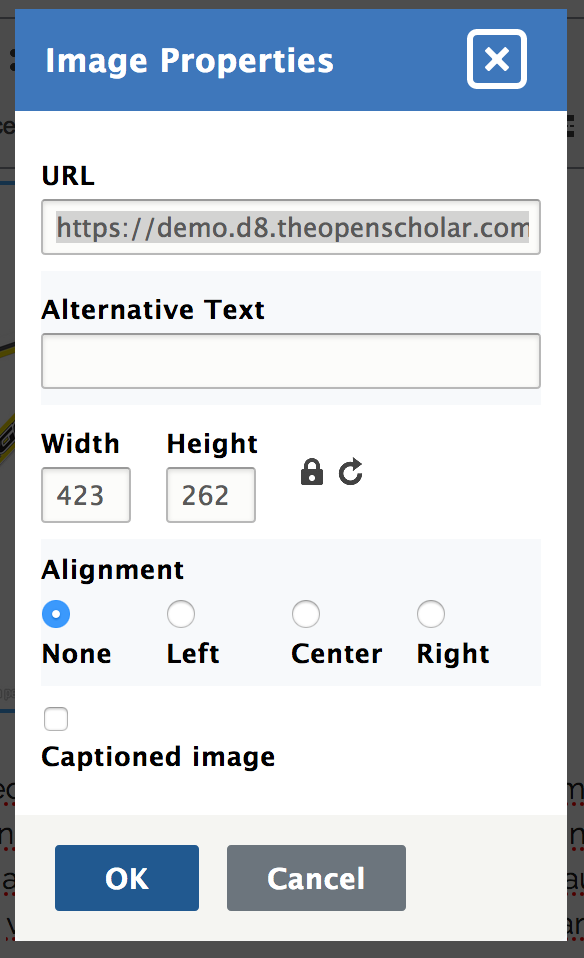This screenshot has height=958, width=584.
Task: Select the None alignment radio button
Action: coord(56,614)
